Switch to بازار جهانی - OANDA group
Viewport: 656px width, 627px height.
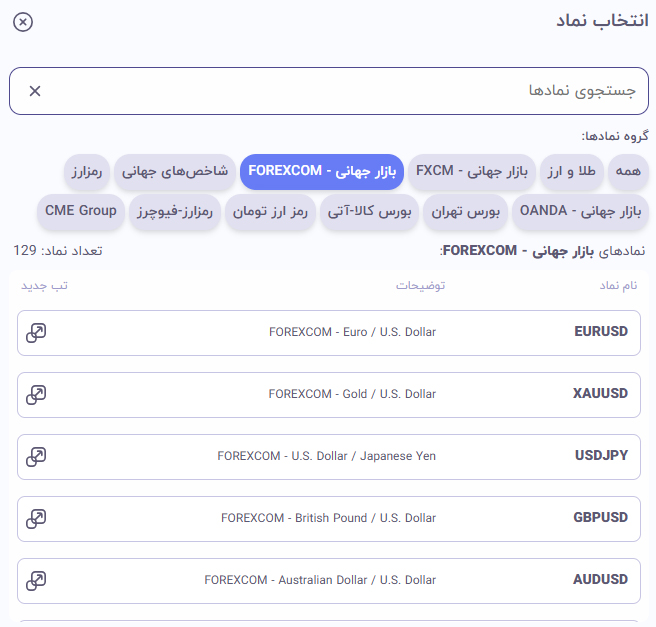580,212
